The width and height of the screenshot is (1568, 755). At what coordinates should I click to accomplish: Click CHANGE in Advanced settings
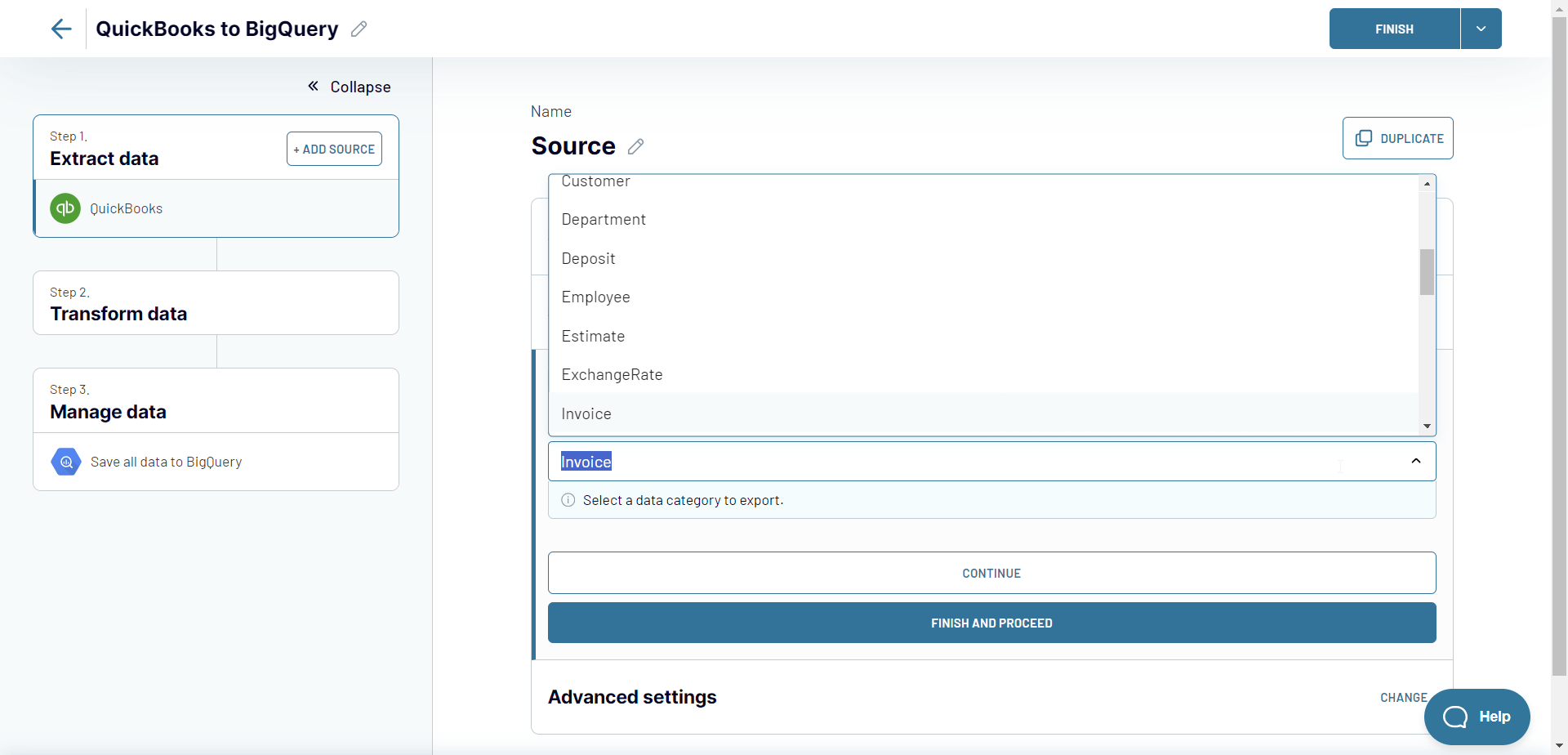pos(1403,697)
